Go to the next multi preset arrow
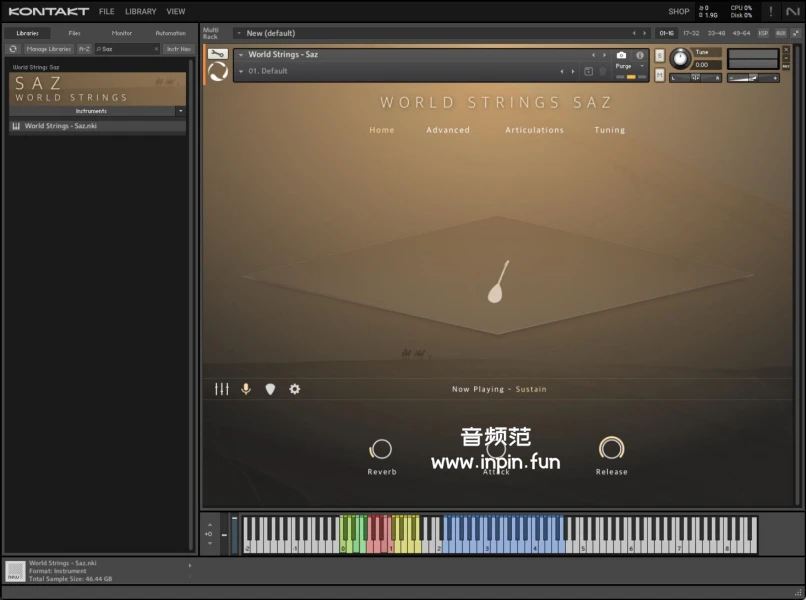The width and height of the screenshot is (806, 600). 645,33
